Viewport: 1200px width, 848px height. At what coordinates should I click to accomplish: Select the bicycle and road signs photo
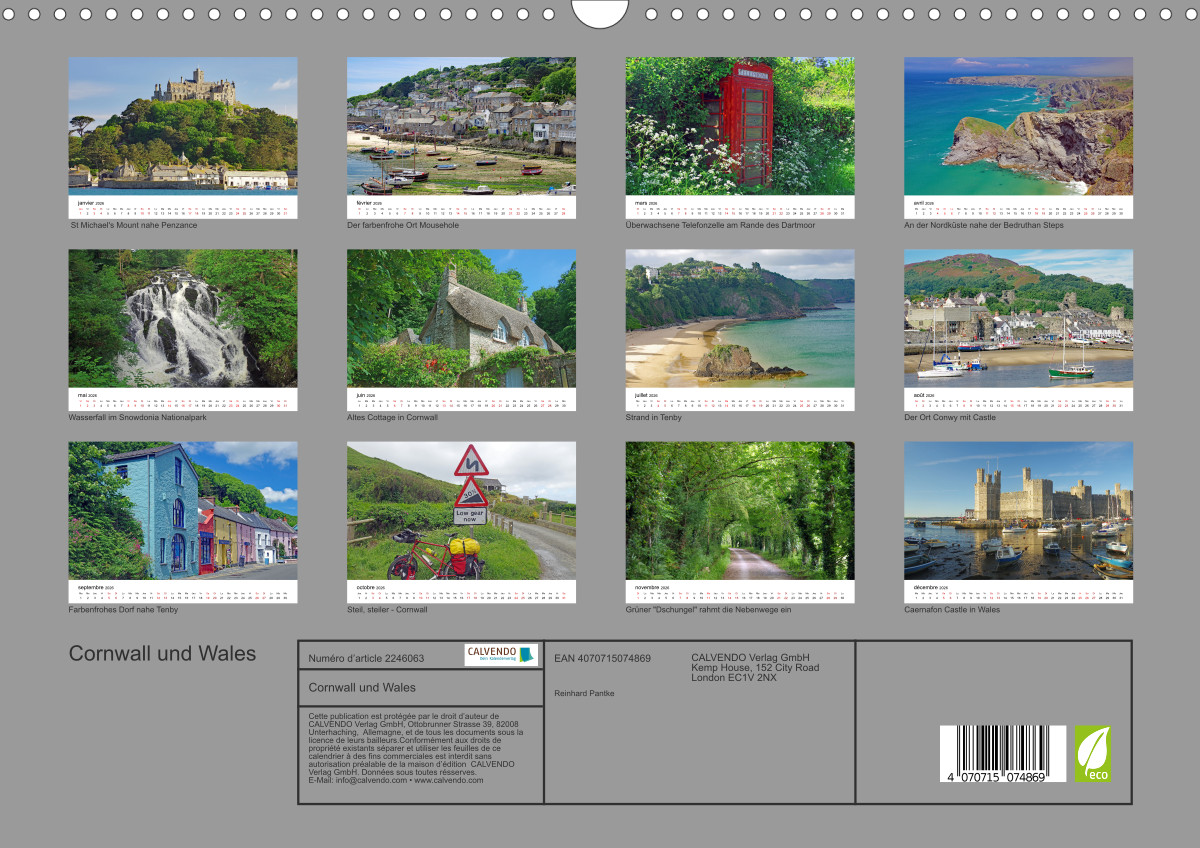(x=461, y=511)
